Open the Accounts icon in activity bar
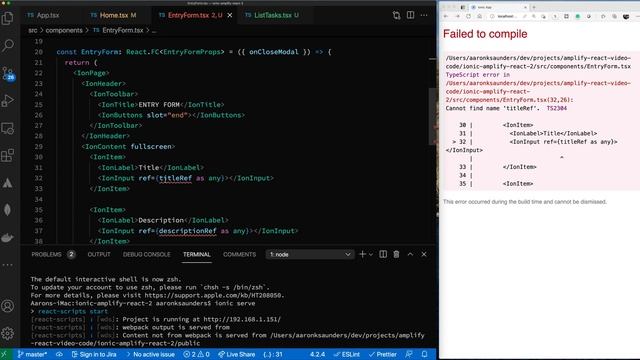Image resolution: width=640 pixels, height=360 pixels. tap(8, 306)
